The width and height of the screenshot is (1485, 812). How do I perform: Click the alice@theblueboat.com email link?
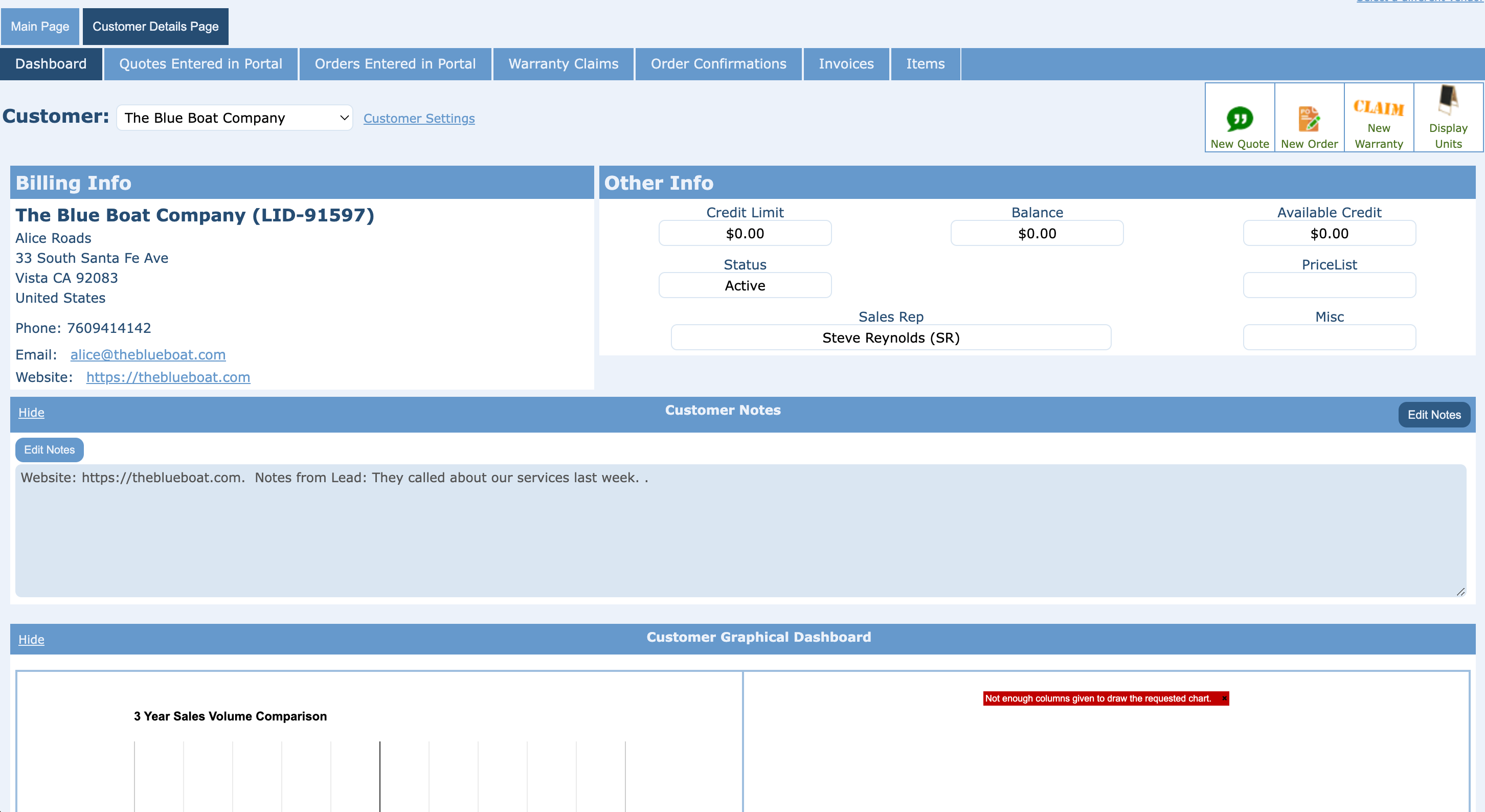coord(148,355)
